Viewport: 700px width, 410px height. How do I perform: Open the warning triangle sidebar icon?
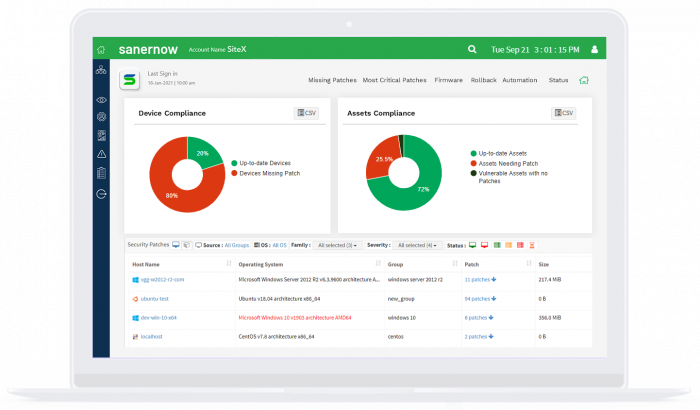click(x=101, y=154)
